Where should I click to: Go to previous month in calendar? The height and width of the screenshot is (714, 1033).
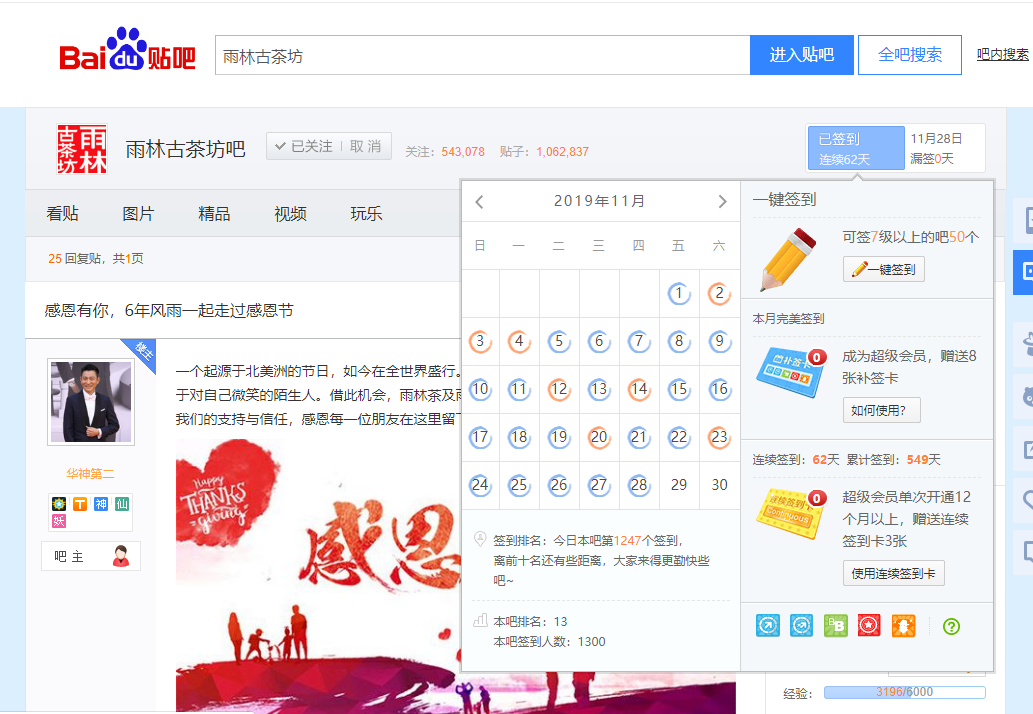(x=480, y=202)
